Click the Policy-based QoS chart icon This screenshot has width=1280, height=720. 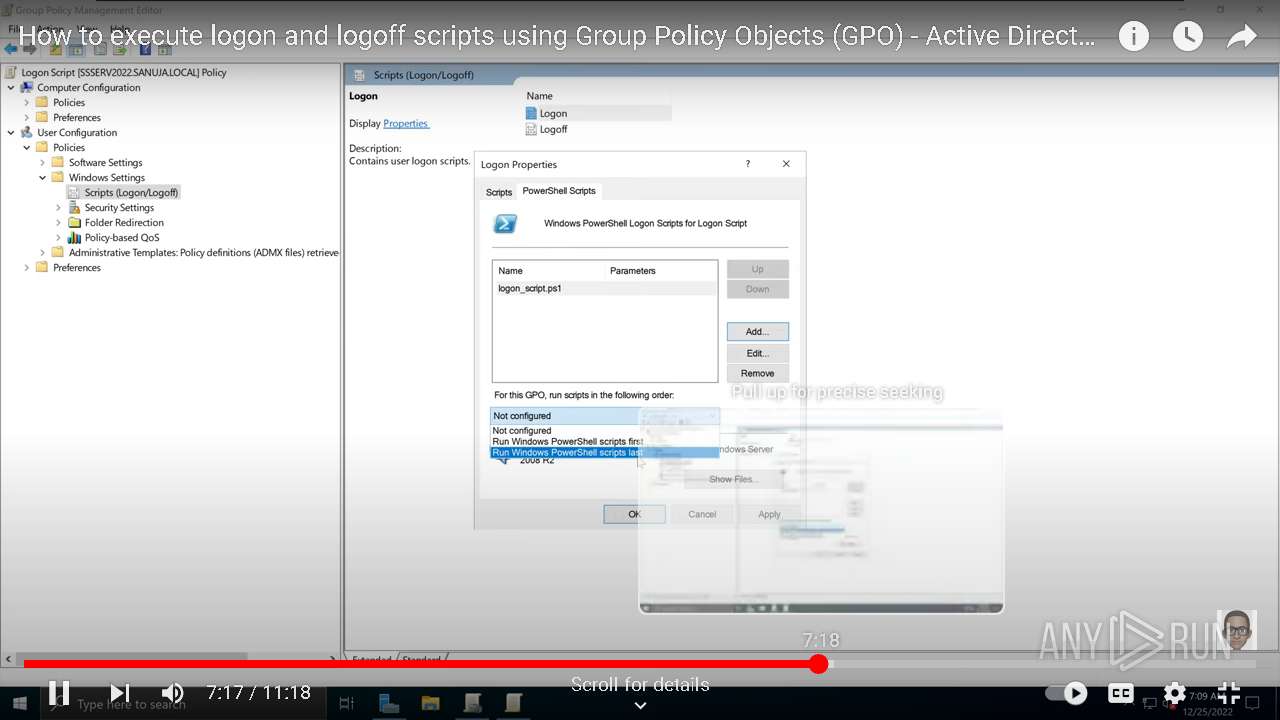tap(74, 237)
